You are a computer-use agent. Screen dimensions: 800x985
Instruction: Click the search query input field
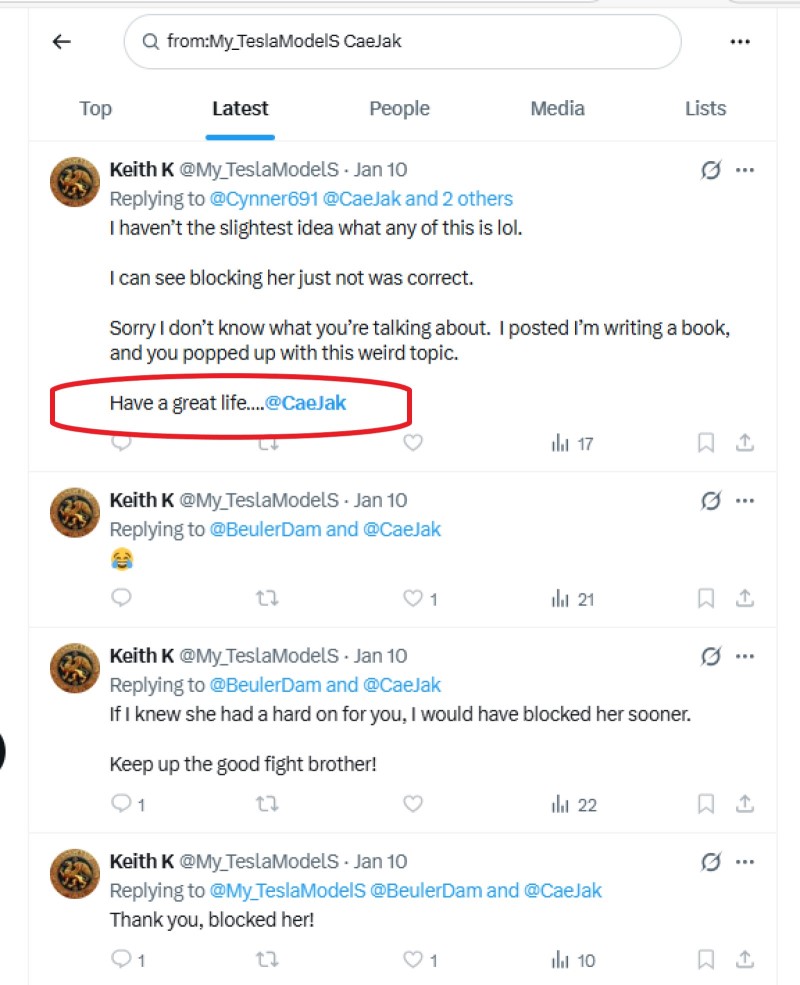tap(400, 42)
